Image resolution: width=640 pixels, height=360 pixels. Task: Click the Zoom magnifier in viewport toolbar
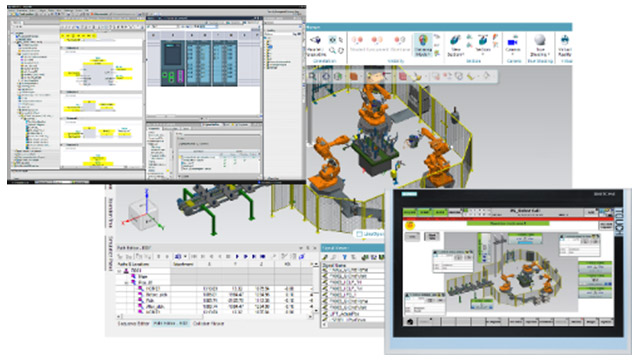coord(313,76)
